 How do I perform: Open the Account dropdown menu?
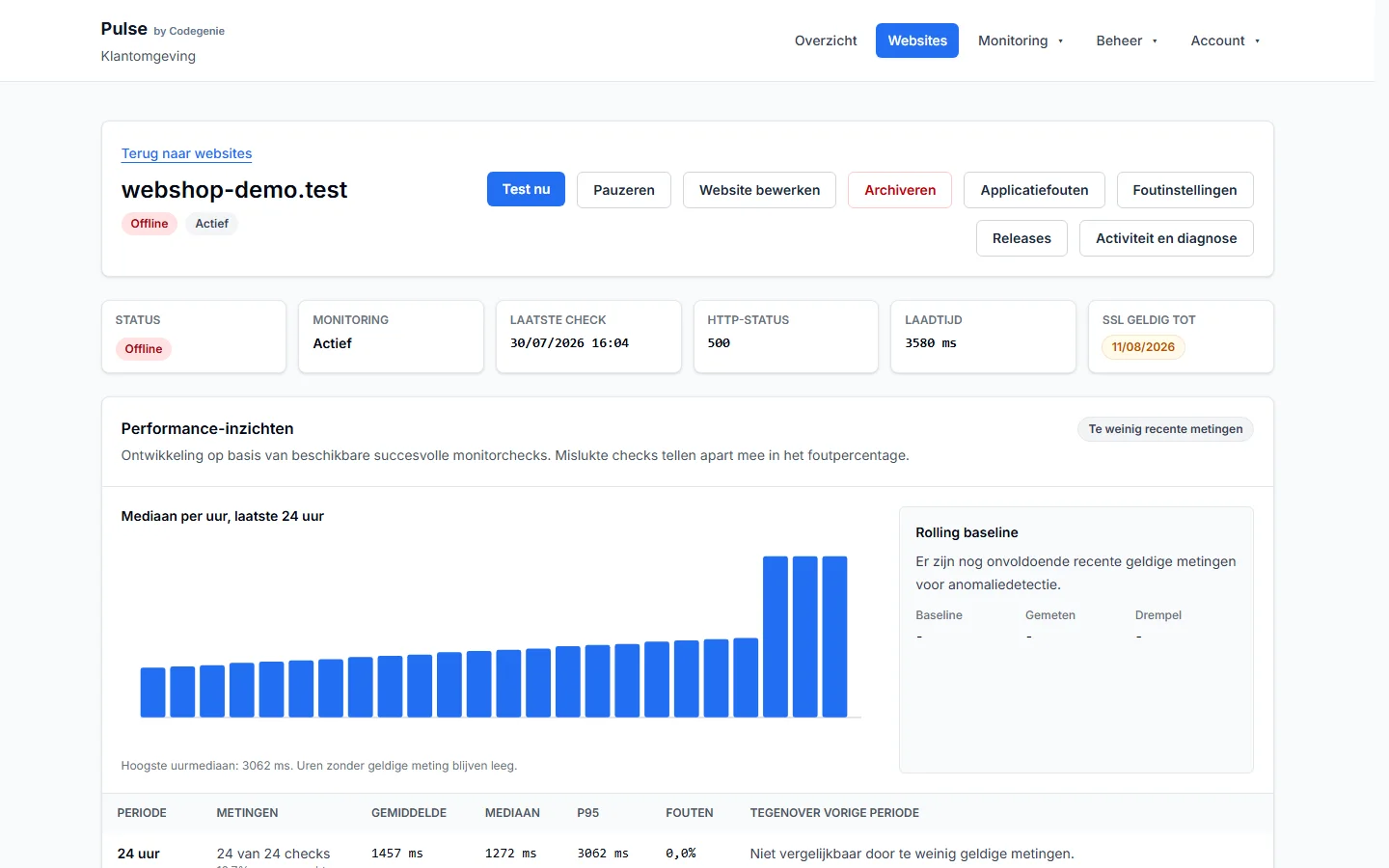(x=1225, y=41)
